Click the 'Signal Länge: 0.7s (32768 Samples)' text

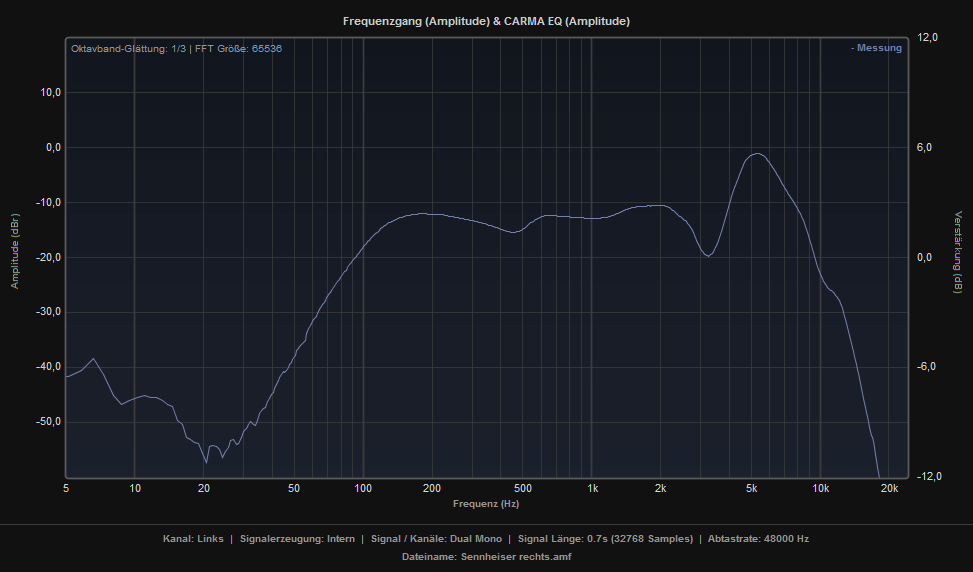[x=605, y=538]
